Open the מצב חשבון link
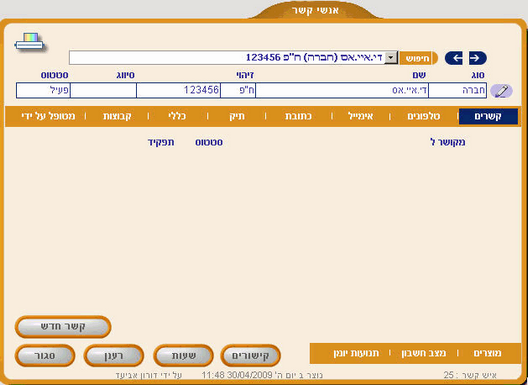Image resolution: width=528 pixels, height=385 pixels. point(423,353)
